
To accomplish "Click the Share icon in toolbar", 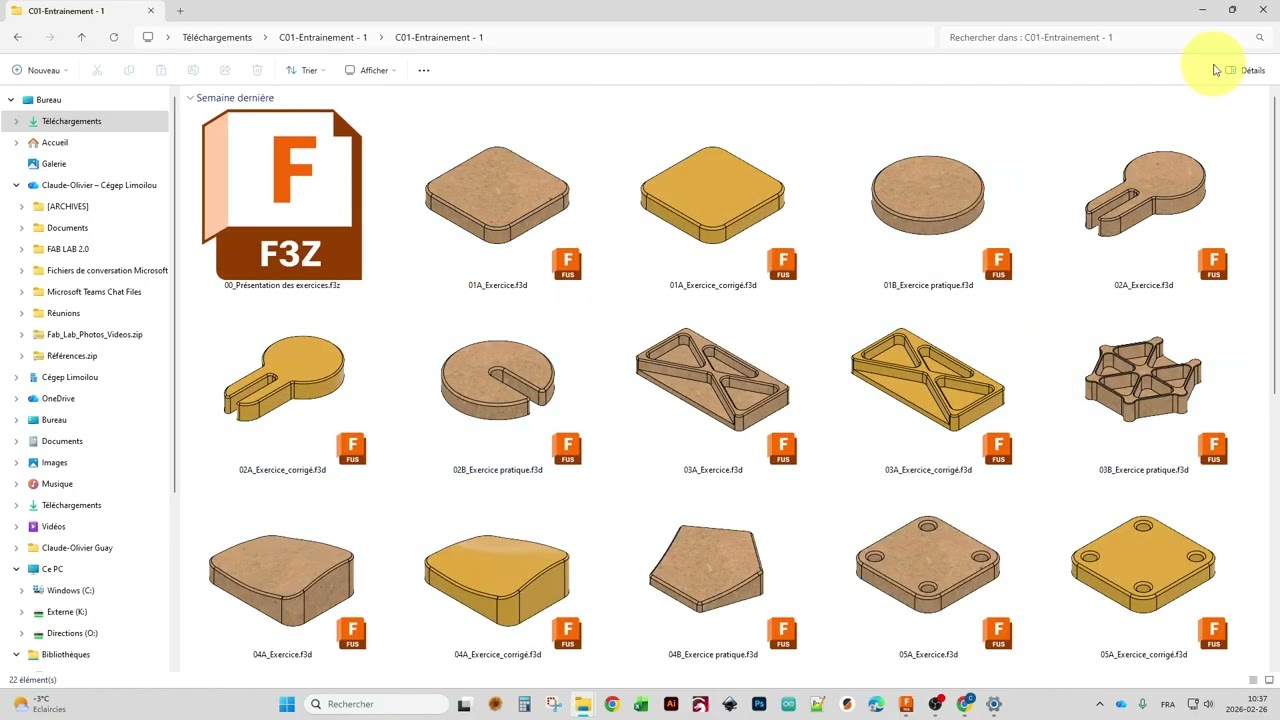I will coord(225,70).
